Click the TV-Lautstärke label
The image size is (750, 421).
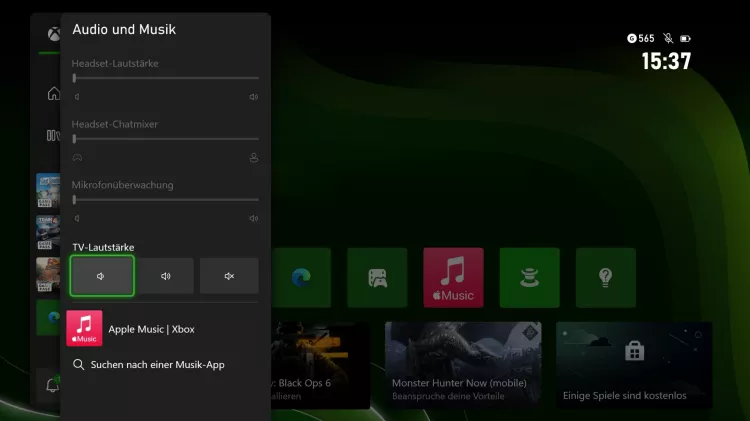[103, 247]
